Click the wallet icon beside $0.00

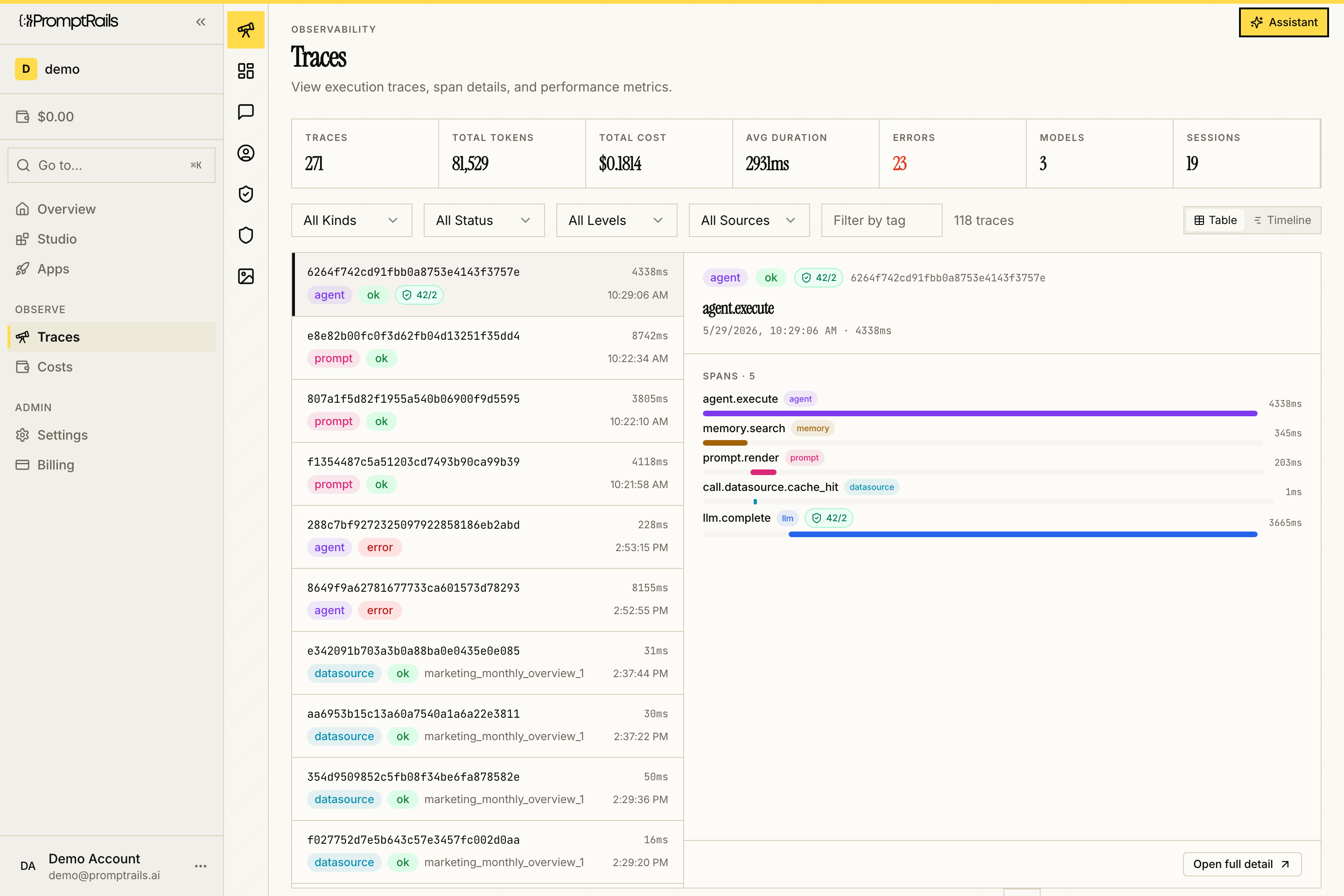pos(23,117)
